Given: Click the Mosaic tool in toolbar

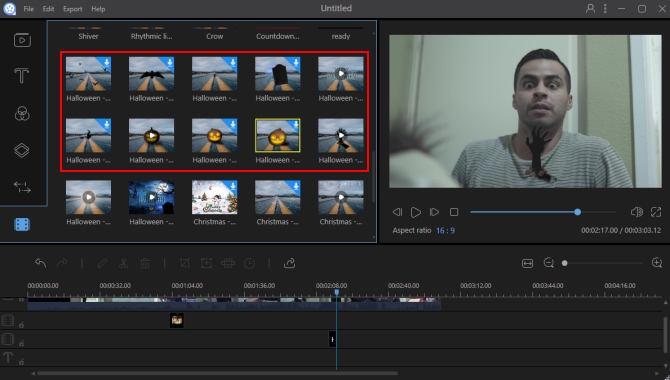Looking at the screenshot, I should coord(228,263).
